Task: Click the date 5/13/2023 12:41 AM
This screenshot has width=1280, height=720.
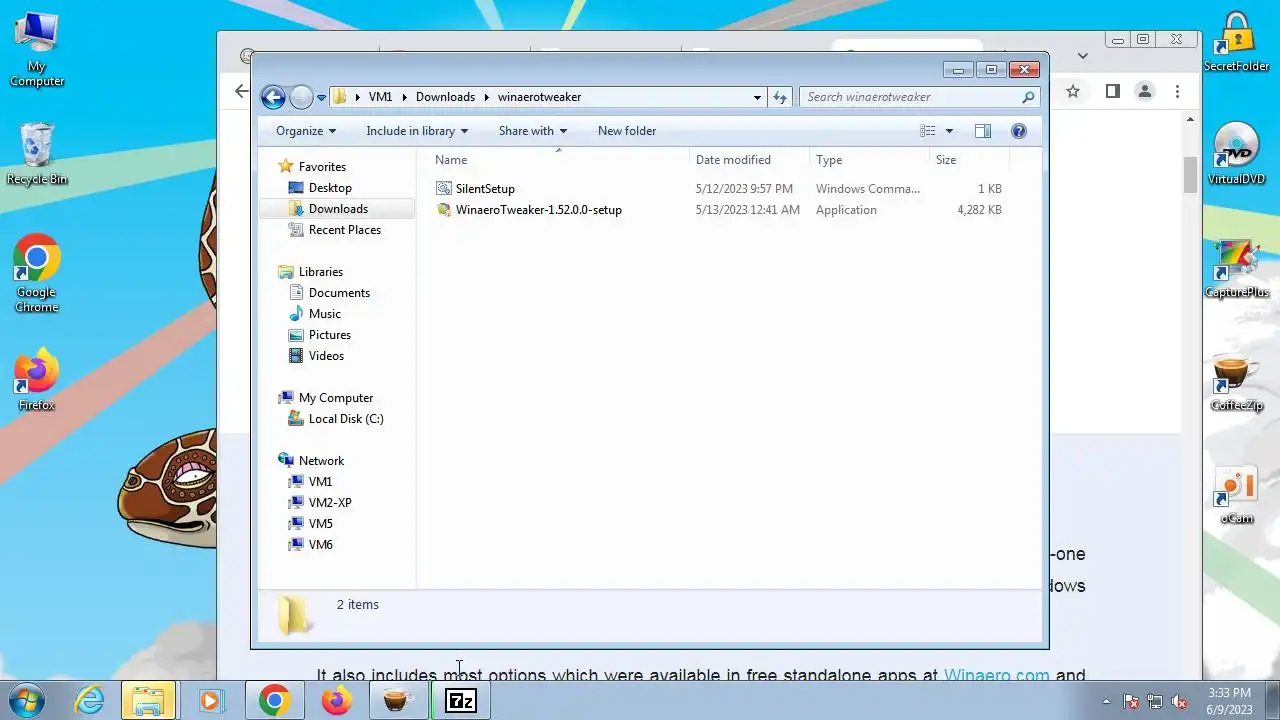Action: 747,210
